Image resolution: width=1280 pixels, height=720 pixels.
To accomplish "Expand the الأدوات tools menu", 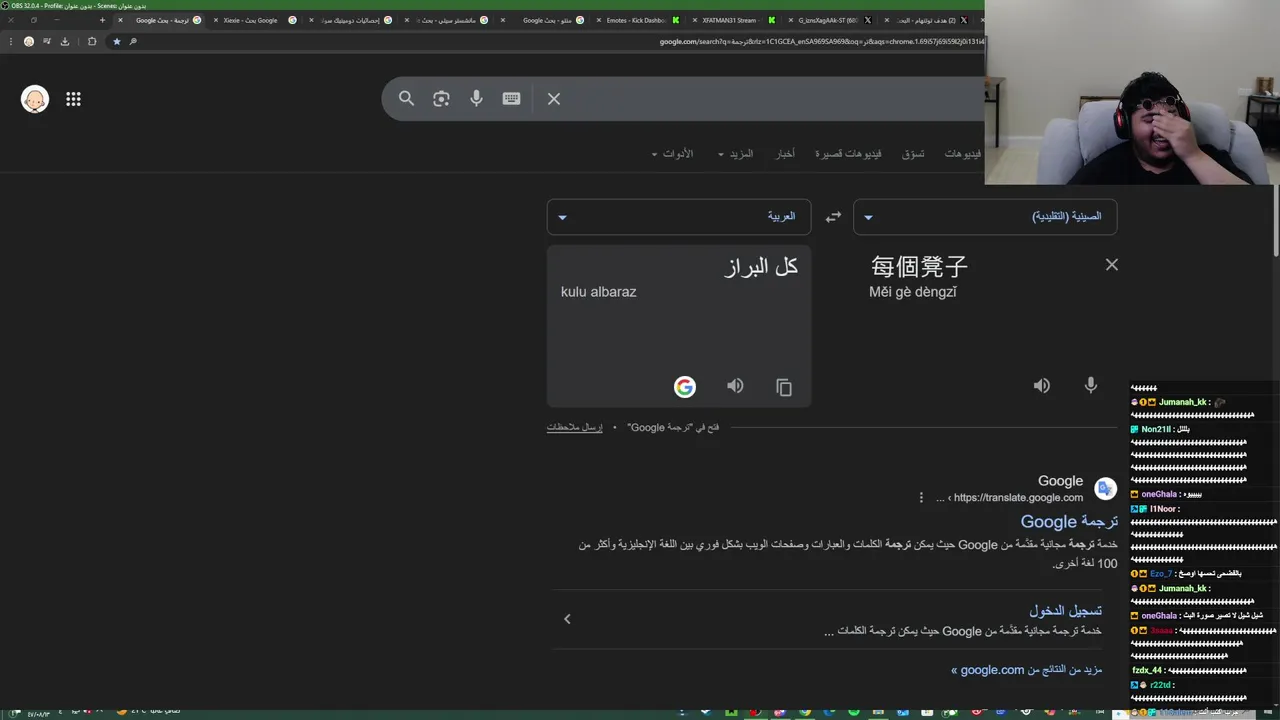I will 672,154.
